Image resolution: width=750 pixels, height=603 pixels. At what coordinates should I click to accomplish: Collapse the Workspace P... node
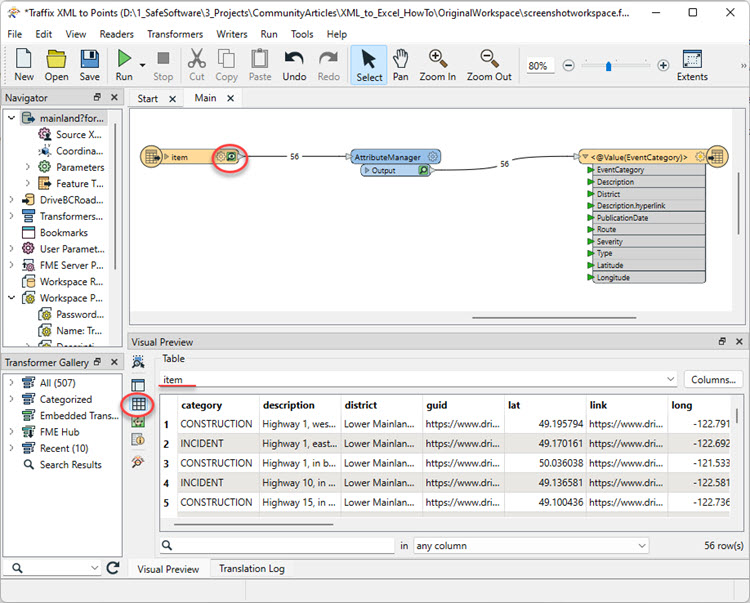point(11,297)
